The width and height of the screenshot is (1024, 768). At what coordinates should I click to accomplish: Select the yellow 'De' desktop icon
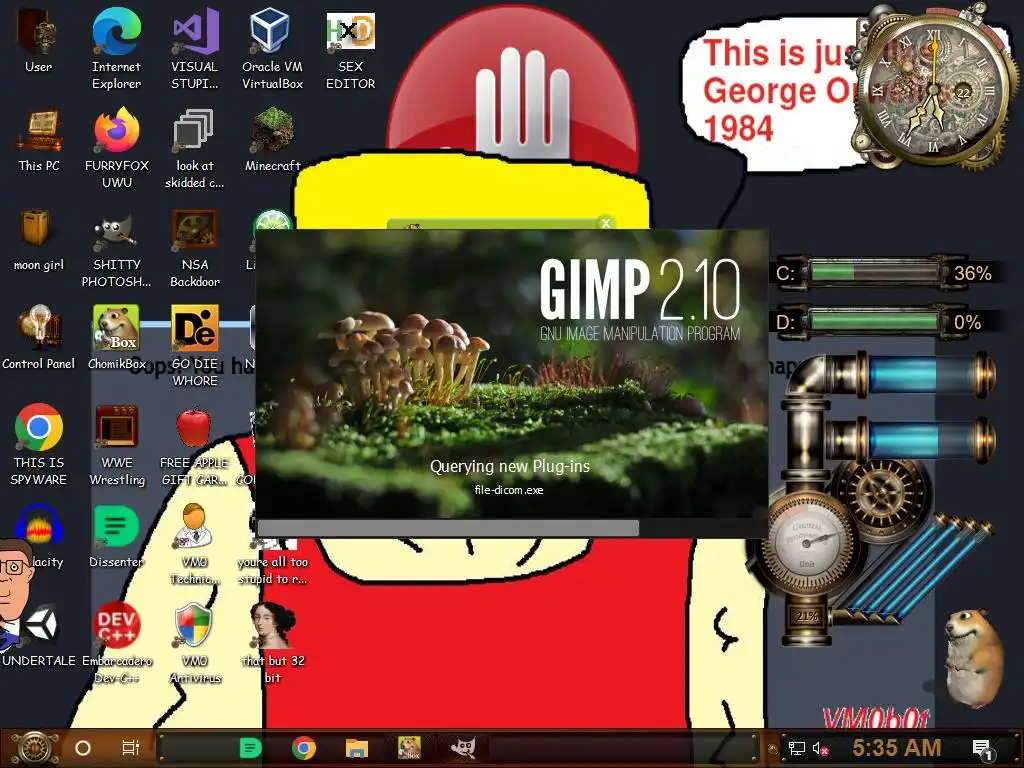click(x=195, y=346)
